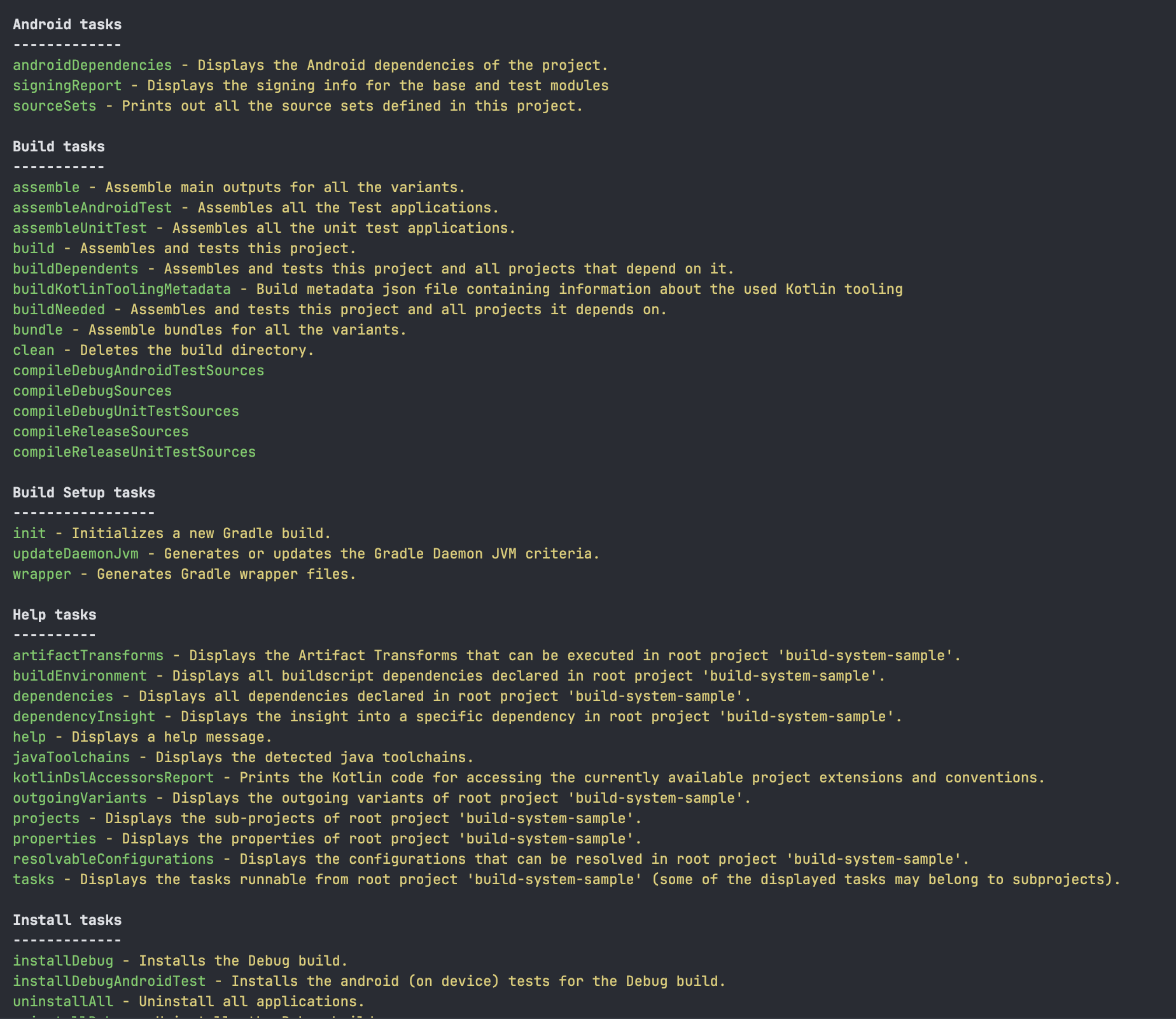1176x1019 pixels.
Task: Click the Help tasks section heading
Action: point(55,615)
